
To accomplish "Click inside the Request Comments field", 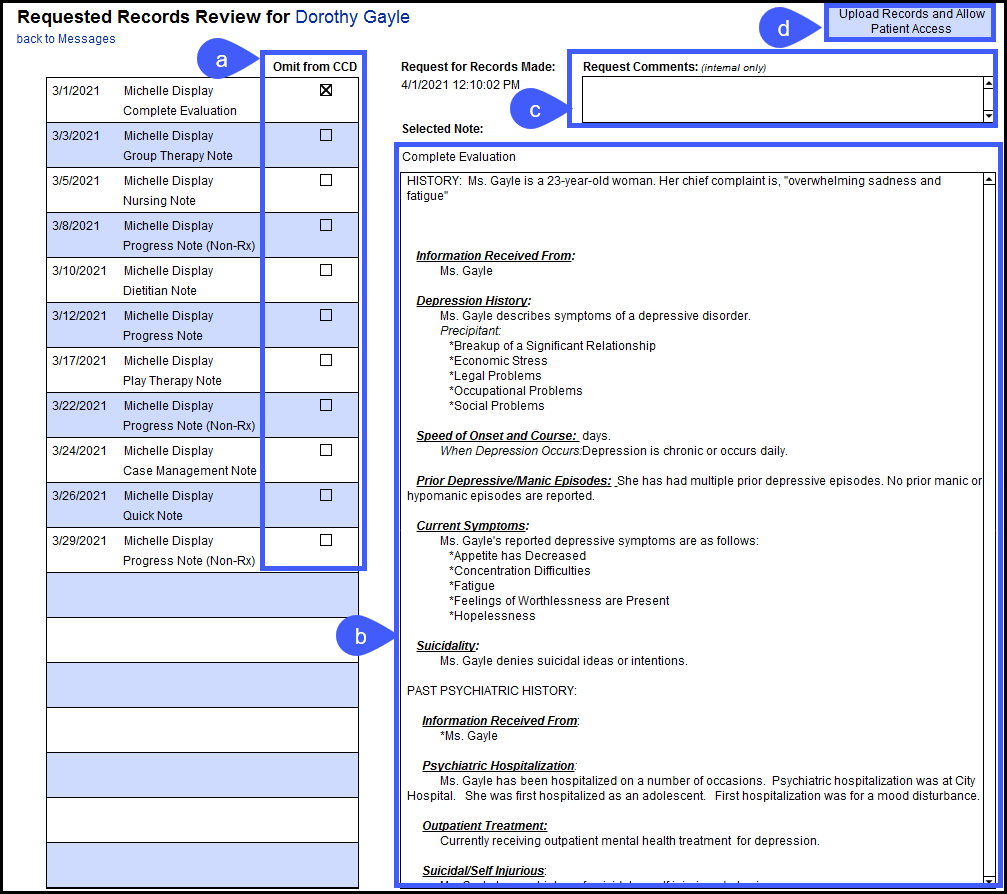I will (780, 98).
